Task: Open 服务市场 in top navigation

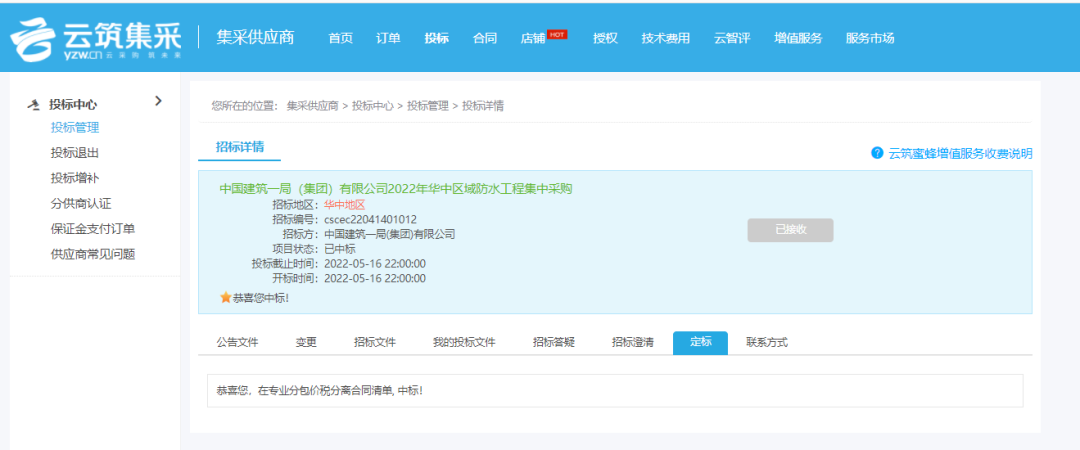Action: tap(870, 39)
